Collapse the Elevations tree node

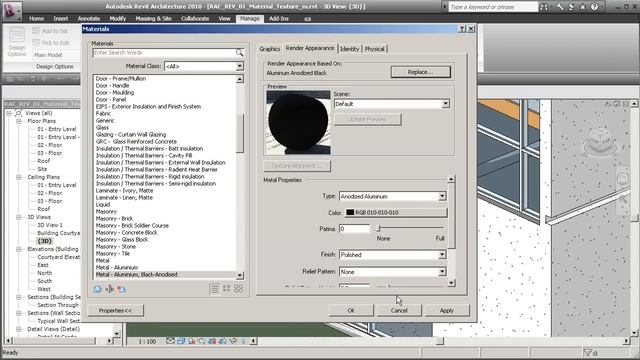tap(19, 249)
